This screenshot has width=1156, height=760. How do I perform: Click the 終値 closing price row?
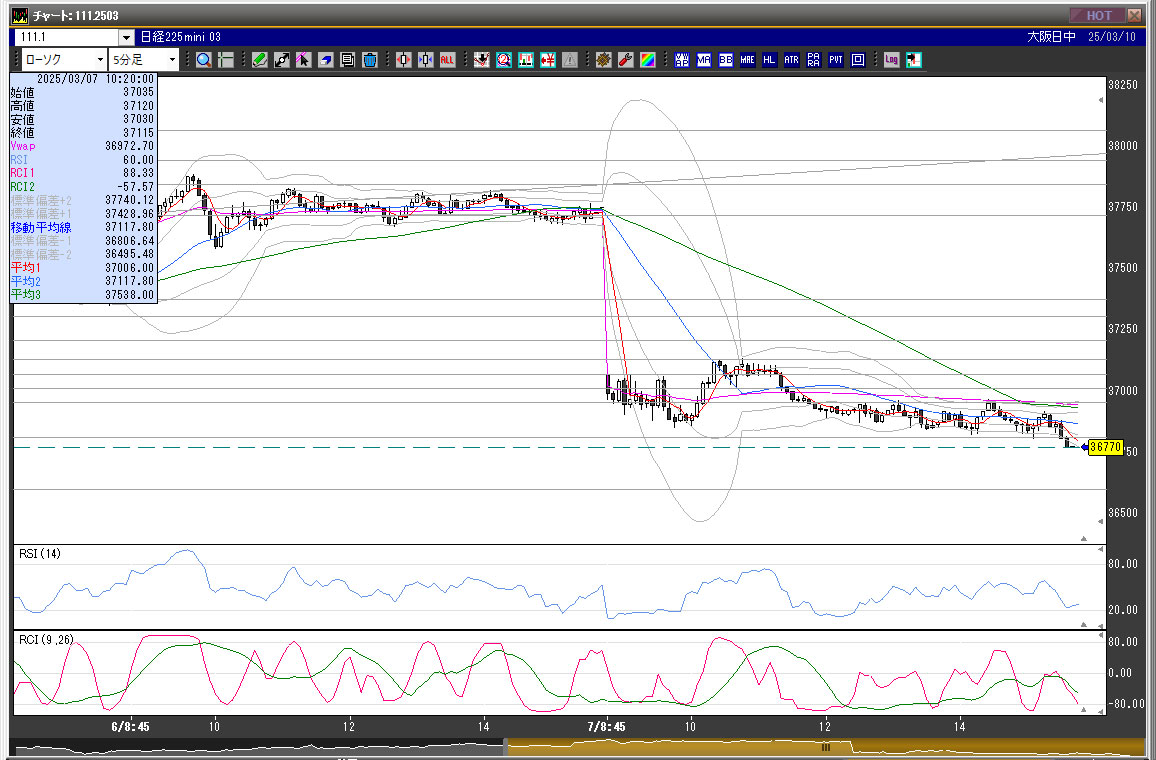click(83, 133)
